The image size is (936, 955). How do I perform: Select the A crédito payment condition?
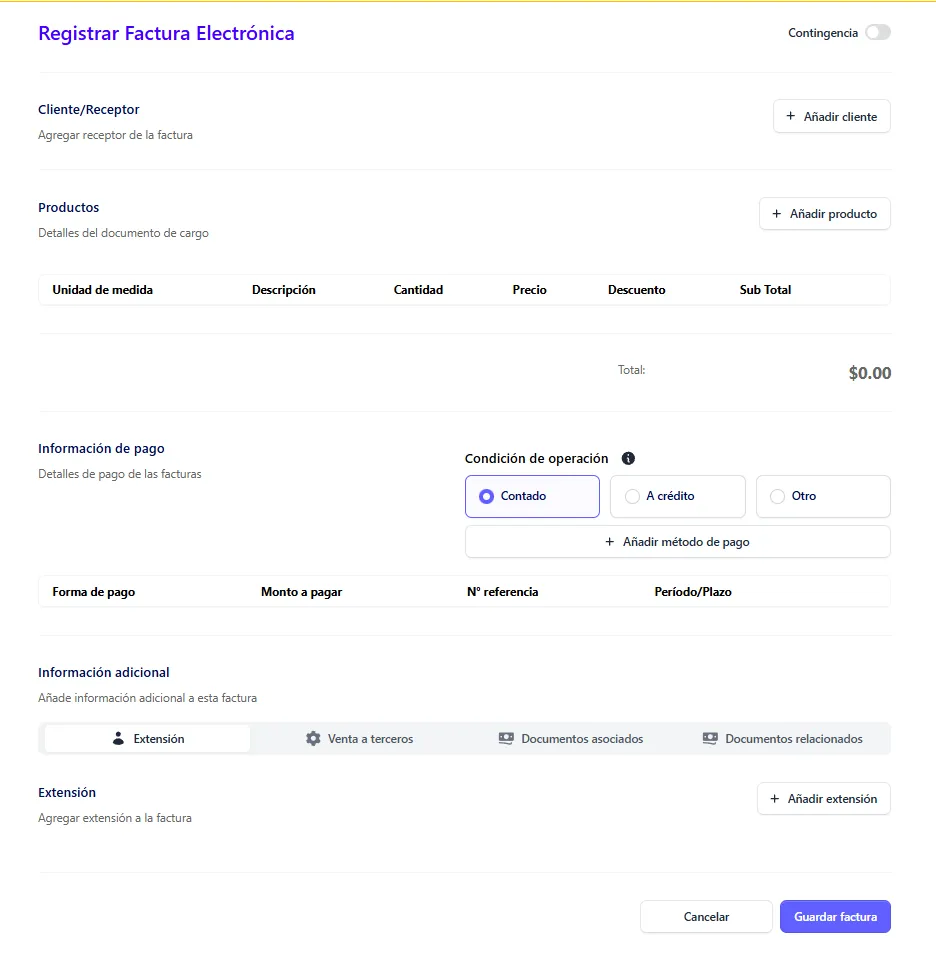tap(677, 496)
